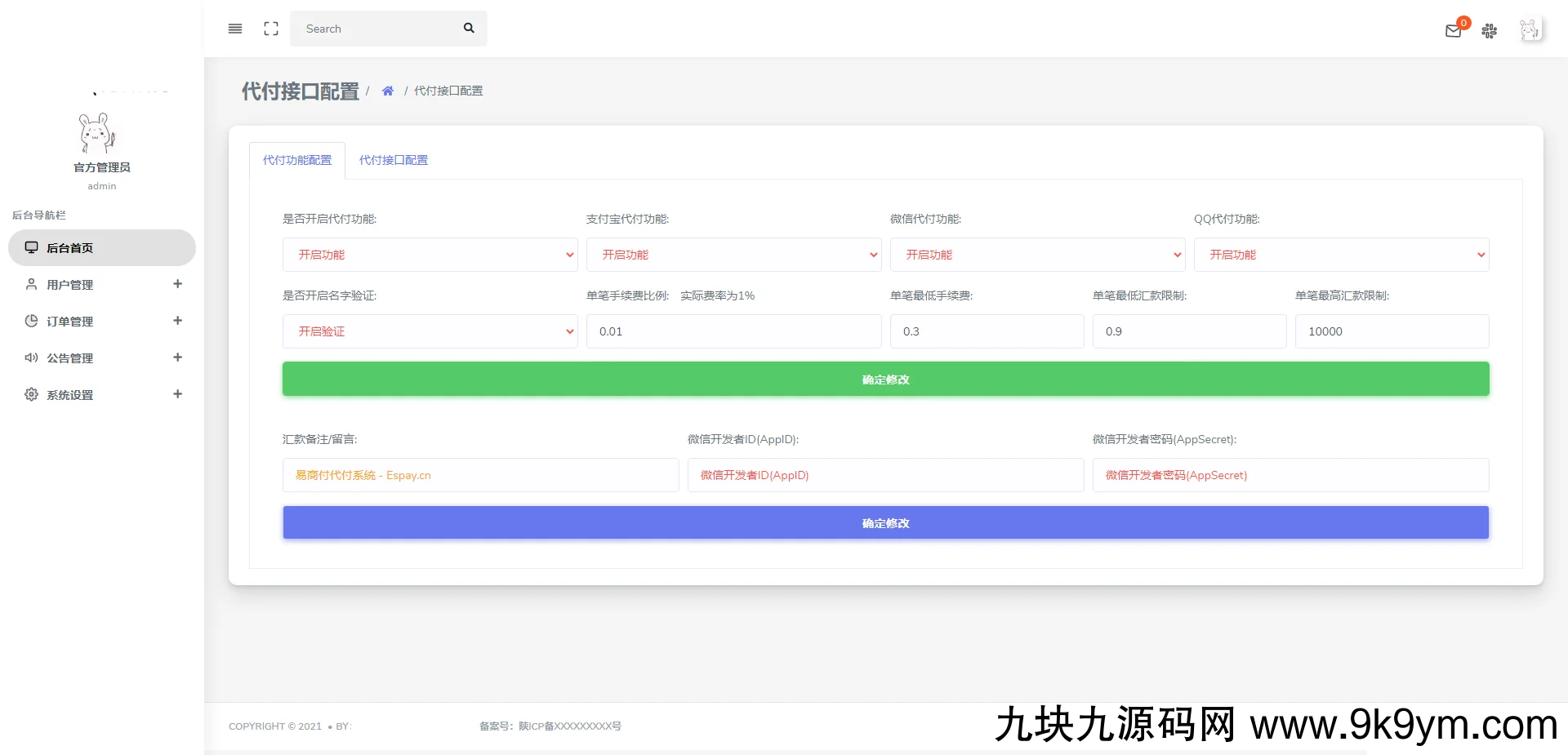The height and width of the screenshot is (755, 1568).
Task: Expand the 订单管理 plus icon
Action: 177,321
